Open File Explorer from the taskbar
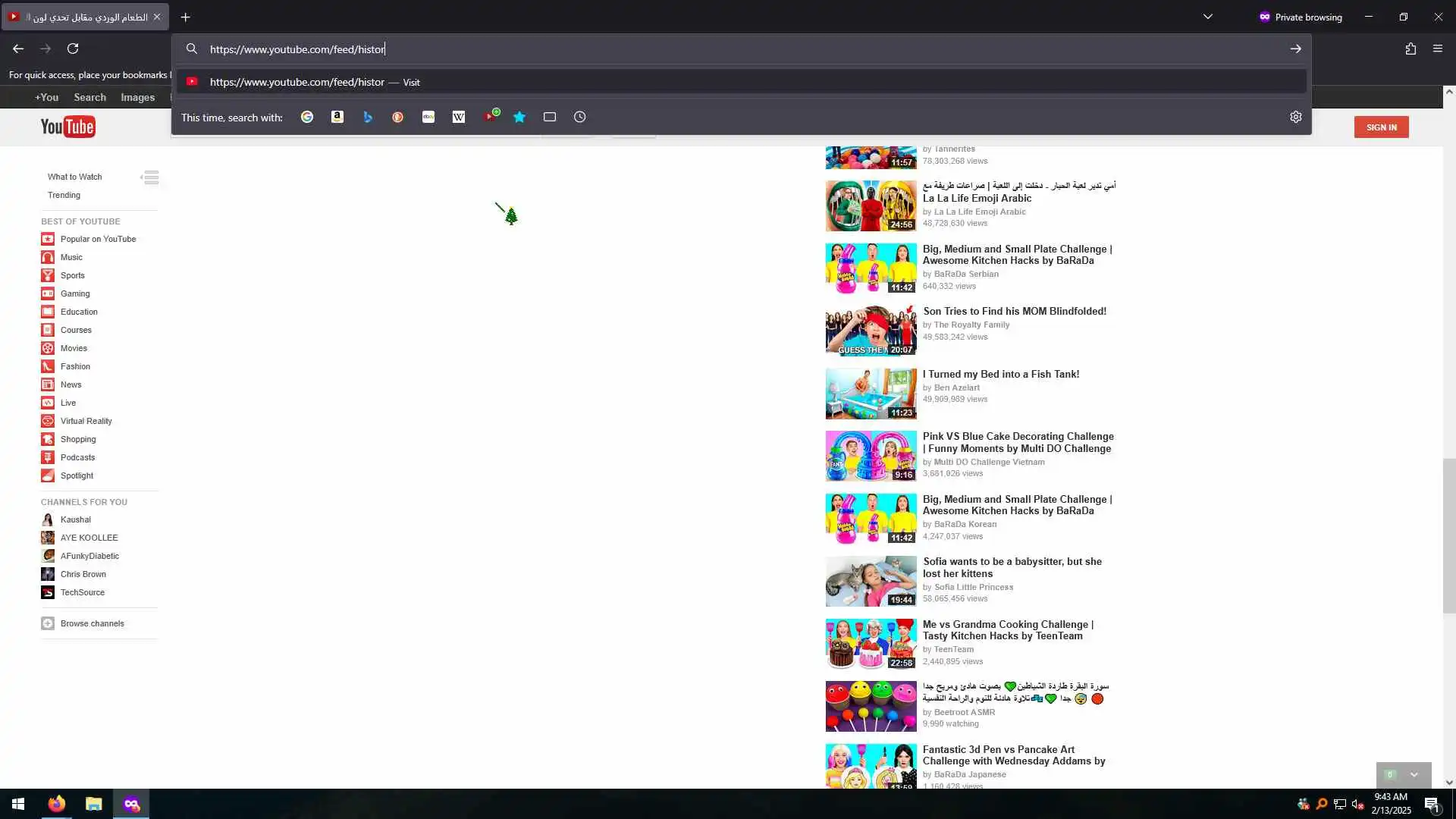 93,804
